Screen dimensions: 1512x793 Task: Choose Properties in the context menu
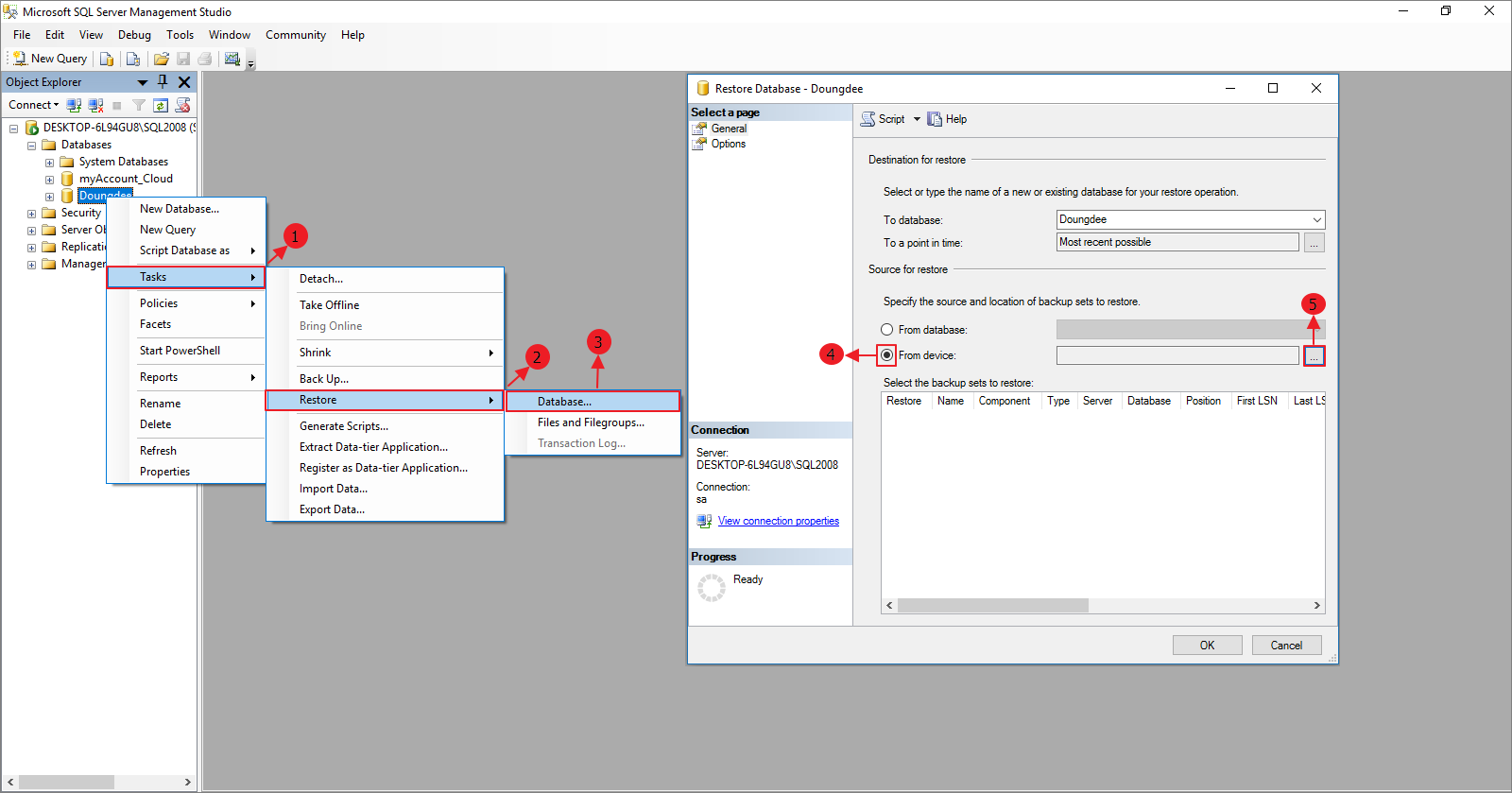coord(186,472)
